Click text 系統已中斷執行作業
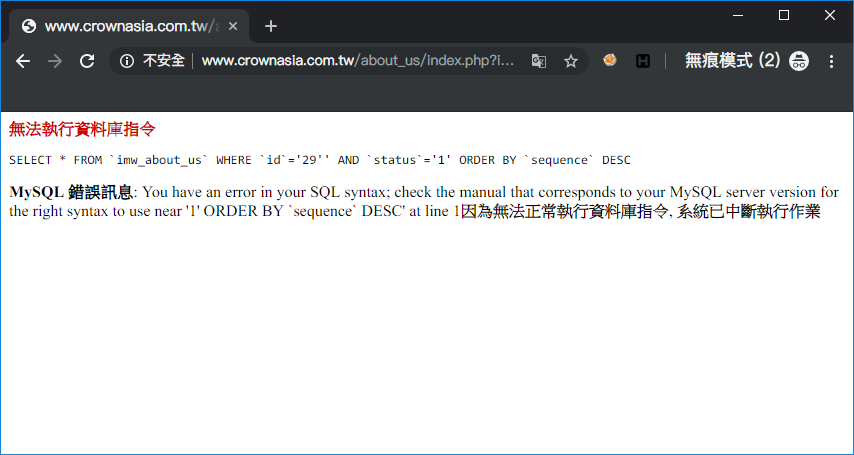Screen dimensions: 854x455 (x=748, y=211)
